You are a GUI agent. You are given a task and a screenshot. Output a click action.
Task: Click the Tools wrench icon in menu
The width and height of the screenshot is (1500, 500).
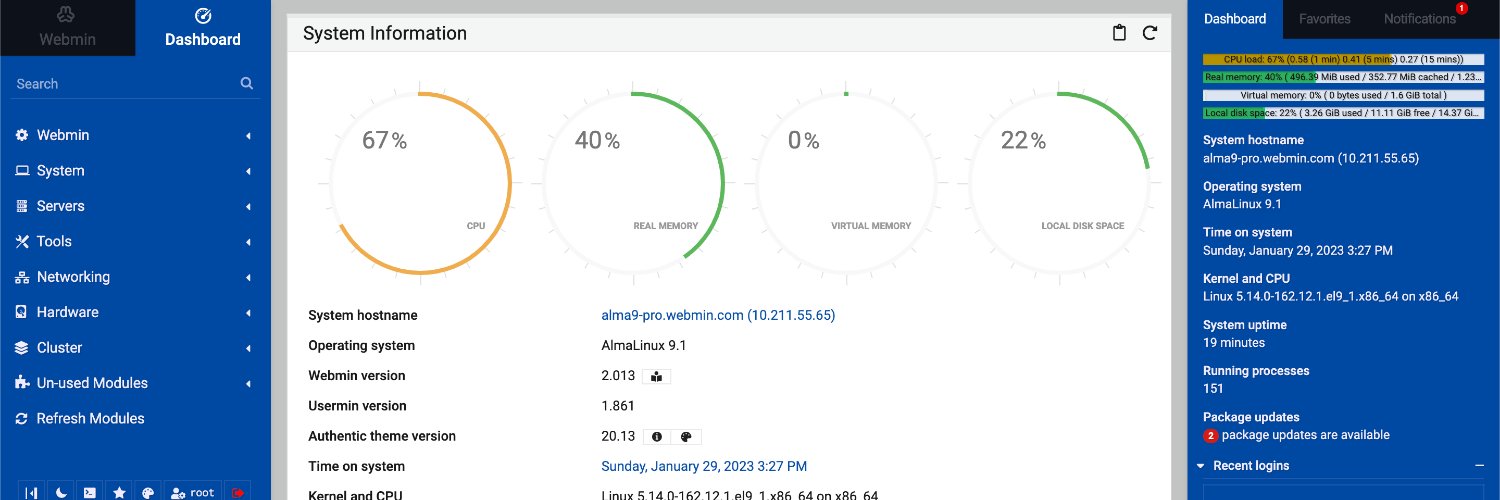[x=21, y=241]
